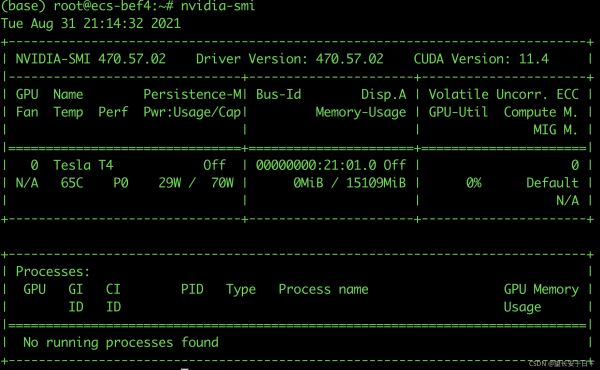Select the timestamp Tue Aug 31 line

[x=91, y=24]
